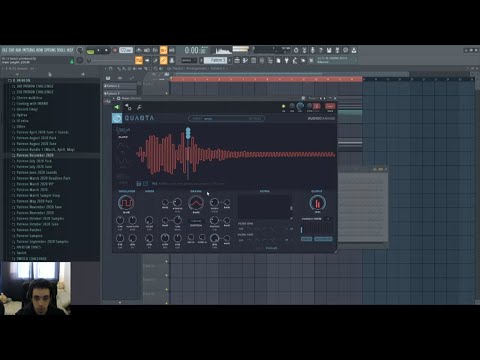480x360 pixels.
Task: Select the 'Patreon May 2020 Pack' folder
Action: (x=34, y=201)
